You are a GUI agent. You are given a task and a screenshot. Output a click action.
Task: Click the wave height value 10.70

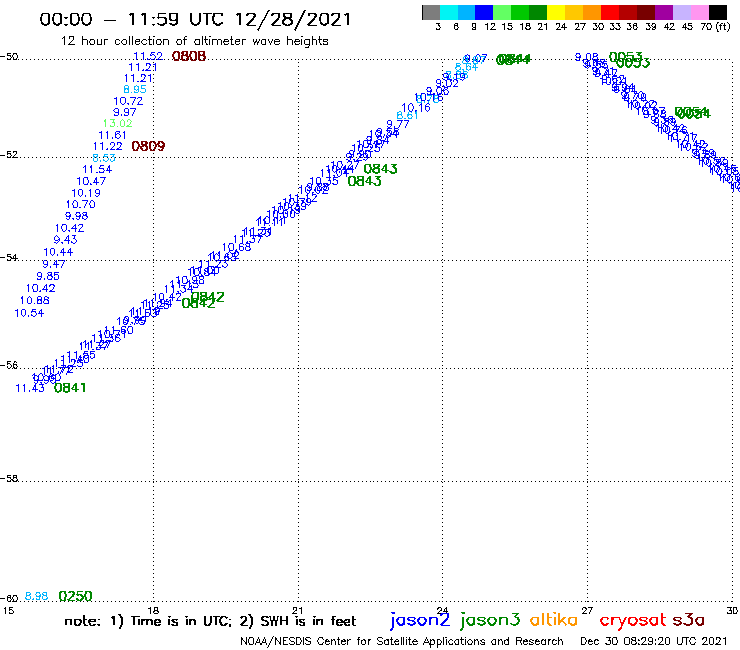click(x=80, y=204)
